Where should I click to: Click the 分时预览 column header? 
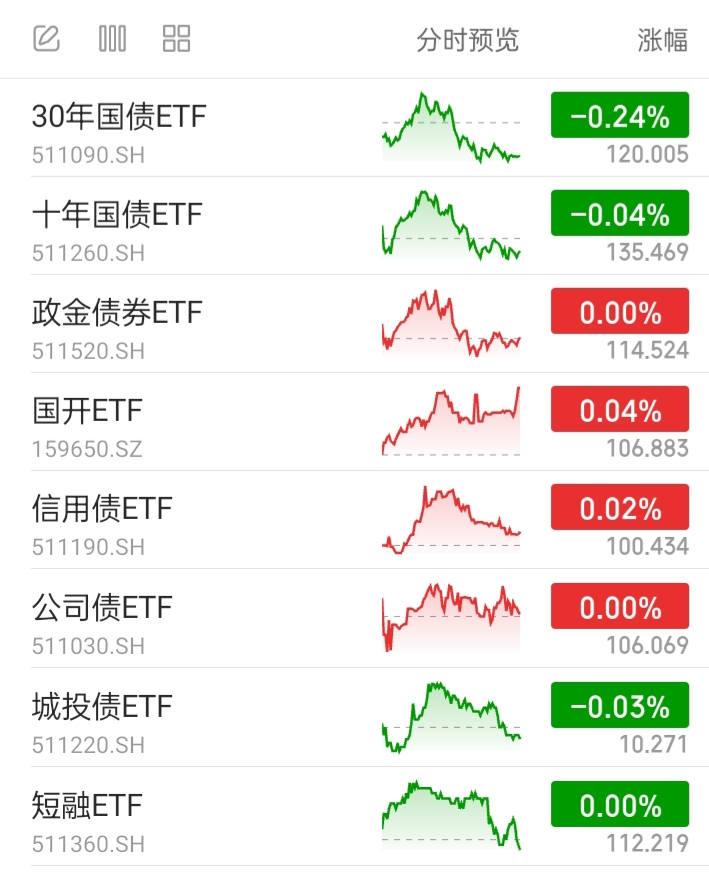468,40
